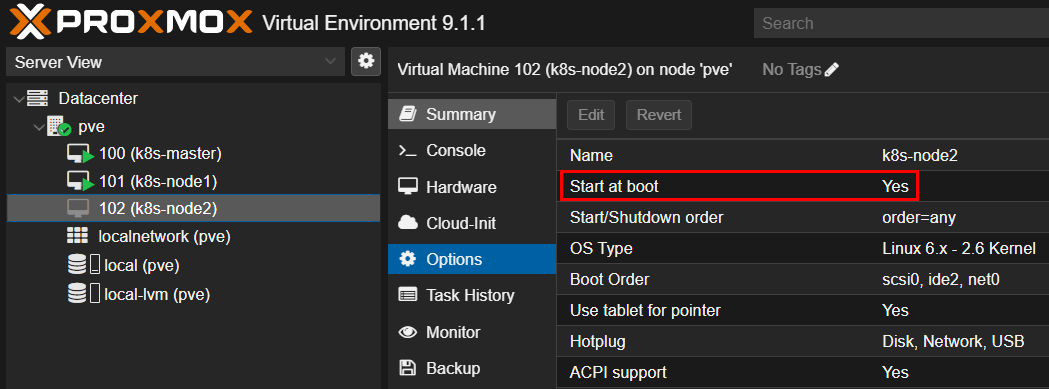Viewport: 1049px width, 389px height.
Task: Select the Hotplug option row
Action: 803,341
